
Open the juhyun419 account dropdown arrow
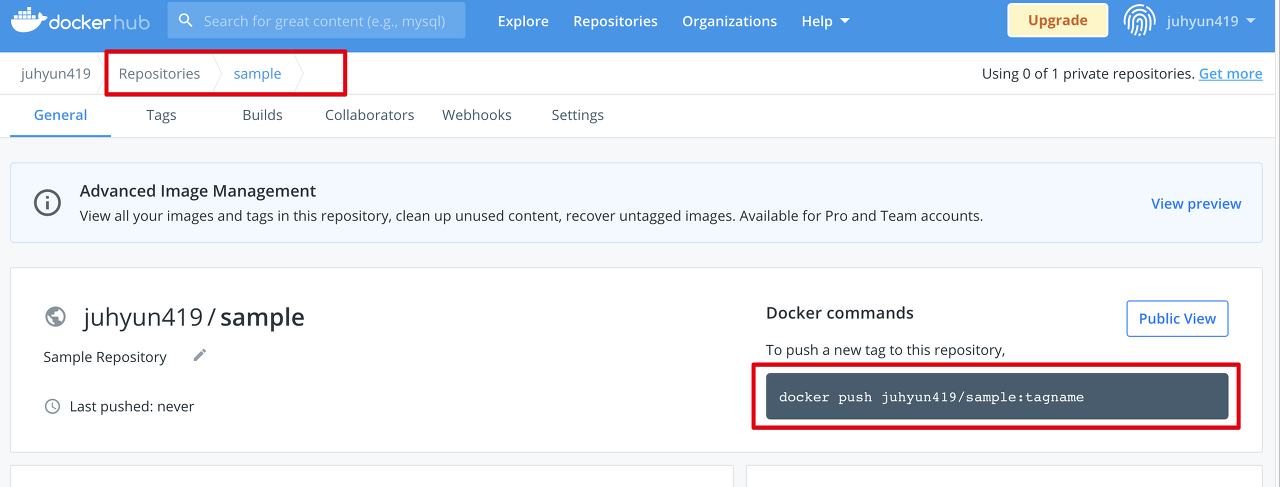pyautogui.click(x=1251, y=21)
